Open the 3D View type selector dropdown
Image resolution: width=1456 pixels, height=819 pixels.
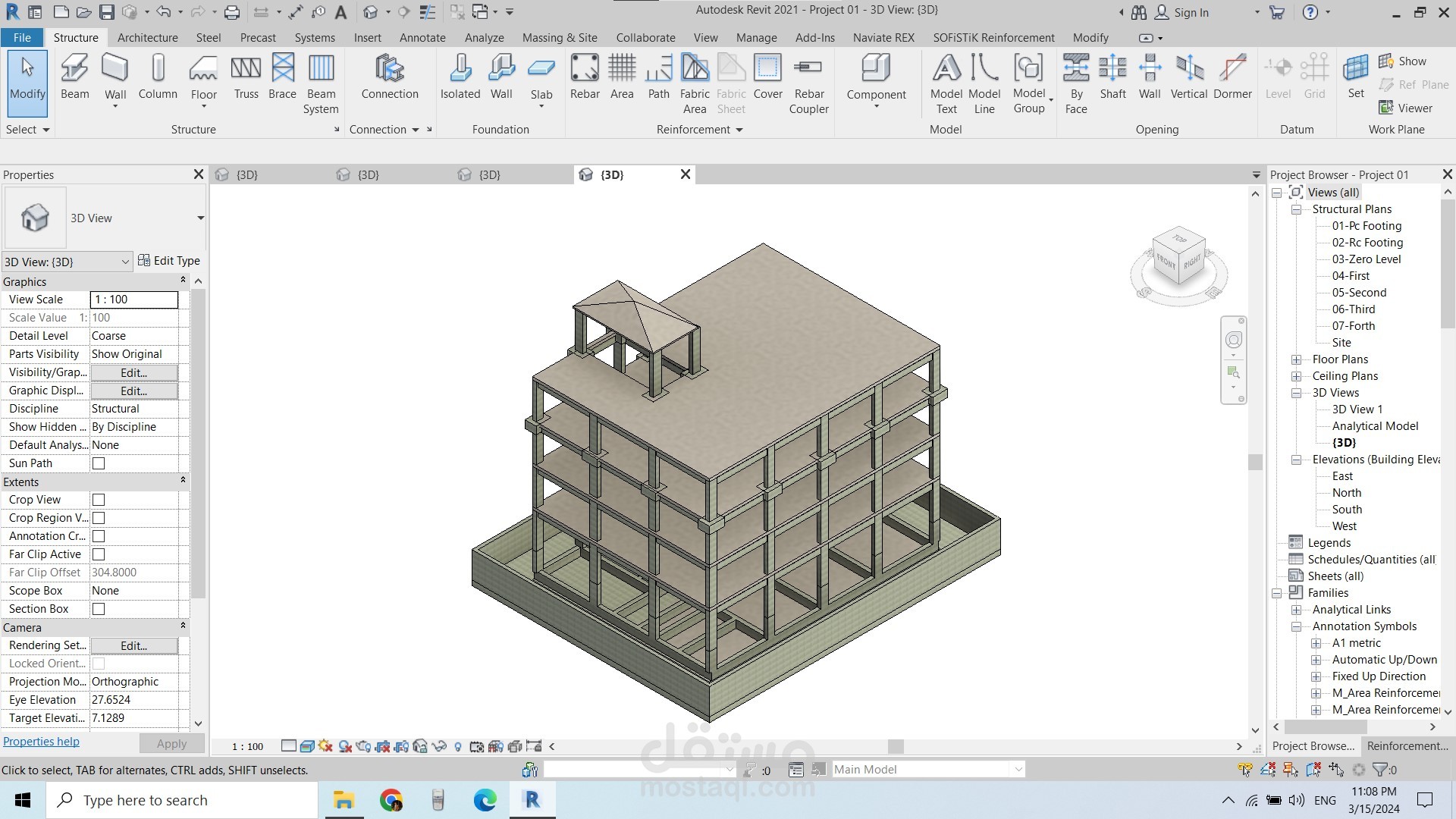pos(200,218)
